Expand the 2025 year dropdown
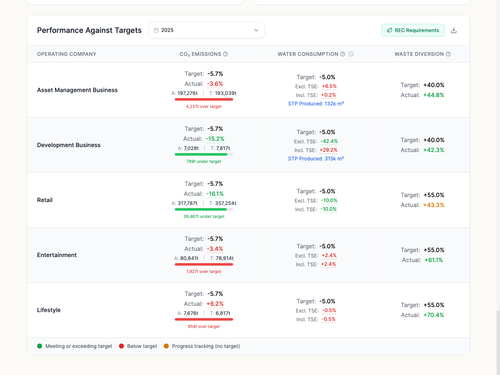The height and width of the screenshot is (375, 500). (207, 30)
